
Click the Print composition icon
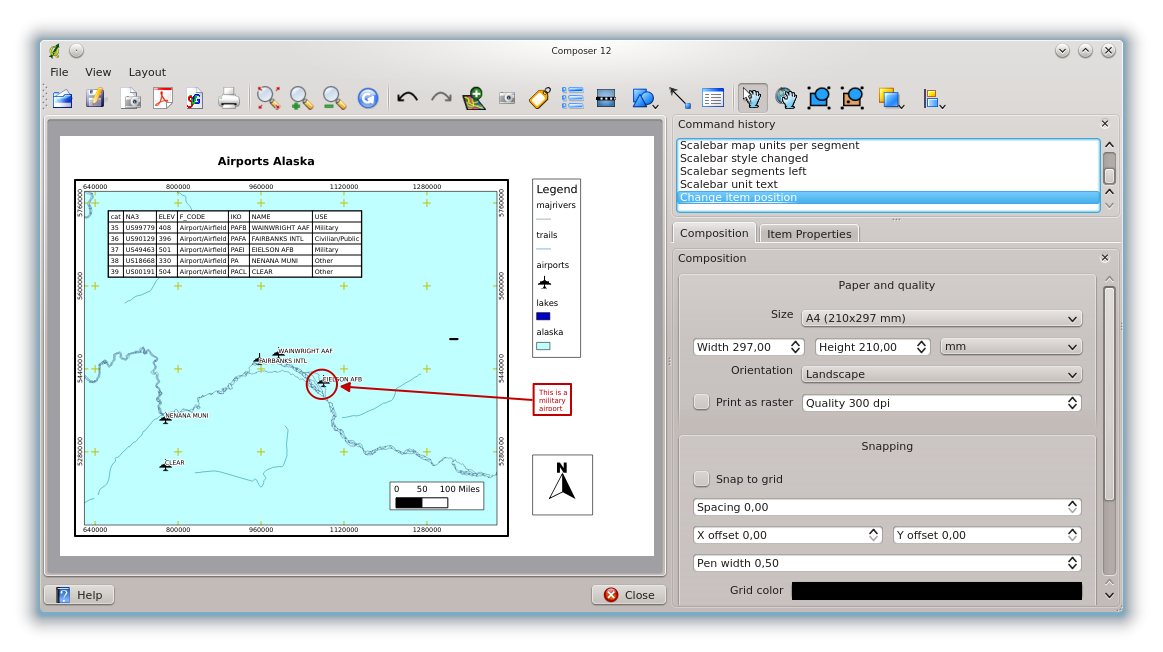(229, 98)
